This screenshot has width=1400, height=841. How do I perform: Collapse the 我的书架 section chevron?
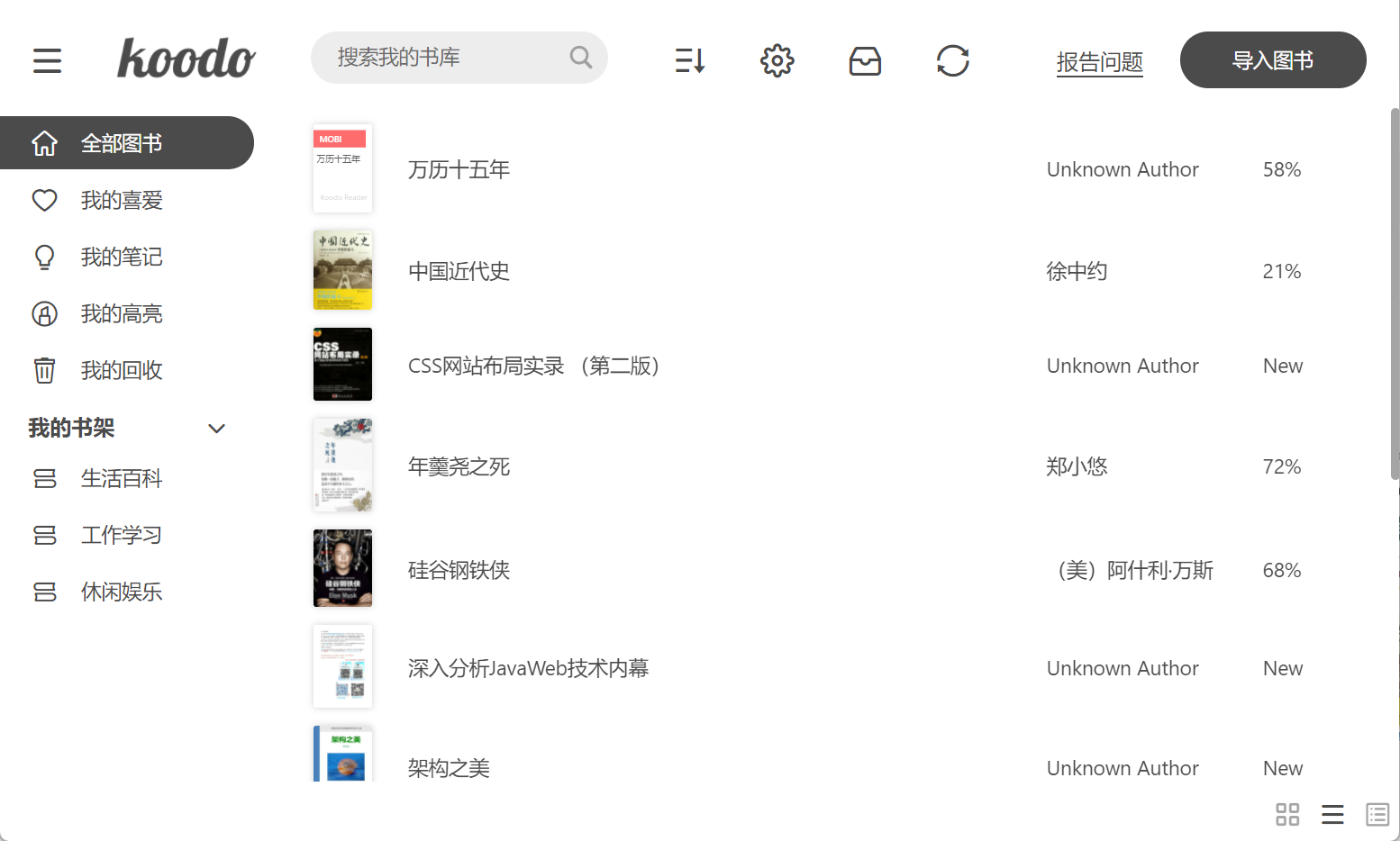(216, 429)
